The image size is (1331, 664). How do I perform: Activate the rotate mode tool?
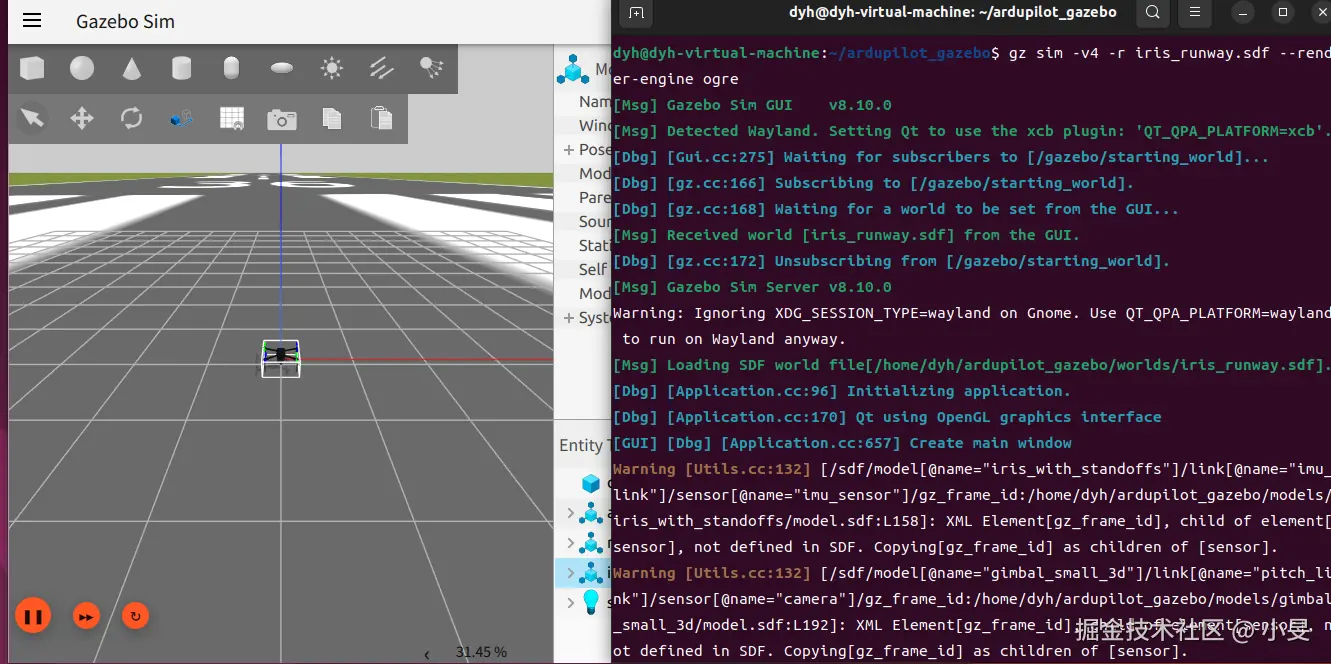pos(132,119)
